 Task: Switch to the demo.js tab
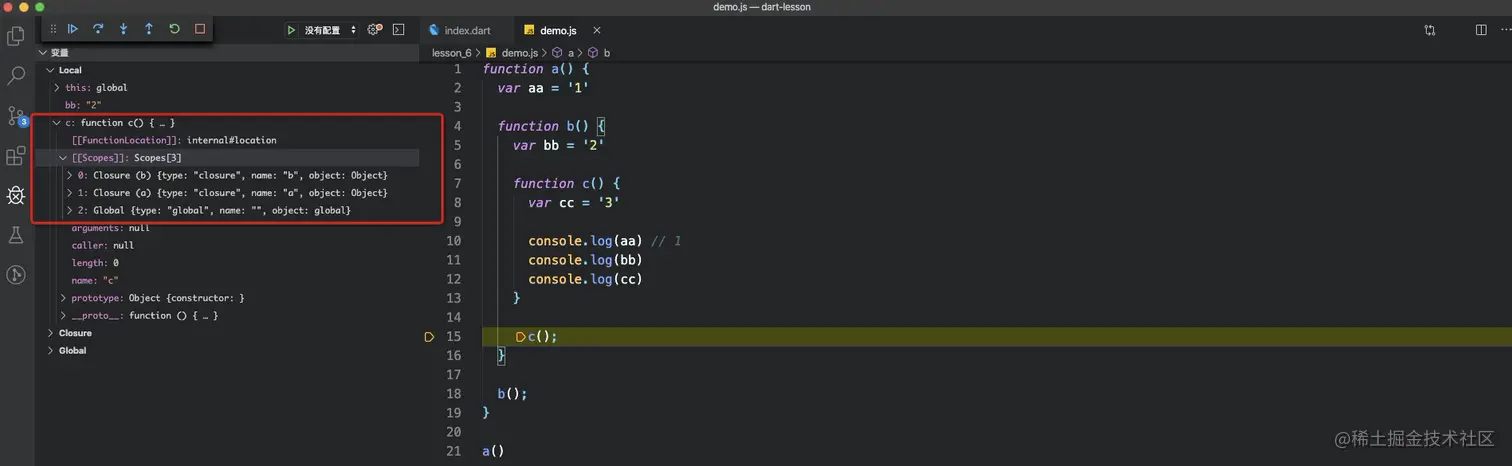pos(558,30)
